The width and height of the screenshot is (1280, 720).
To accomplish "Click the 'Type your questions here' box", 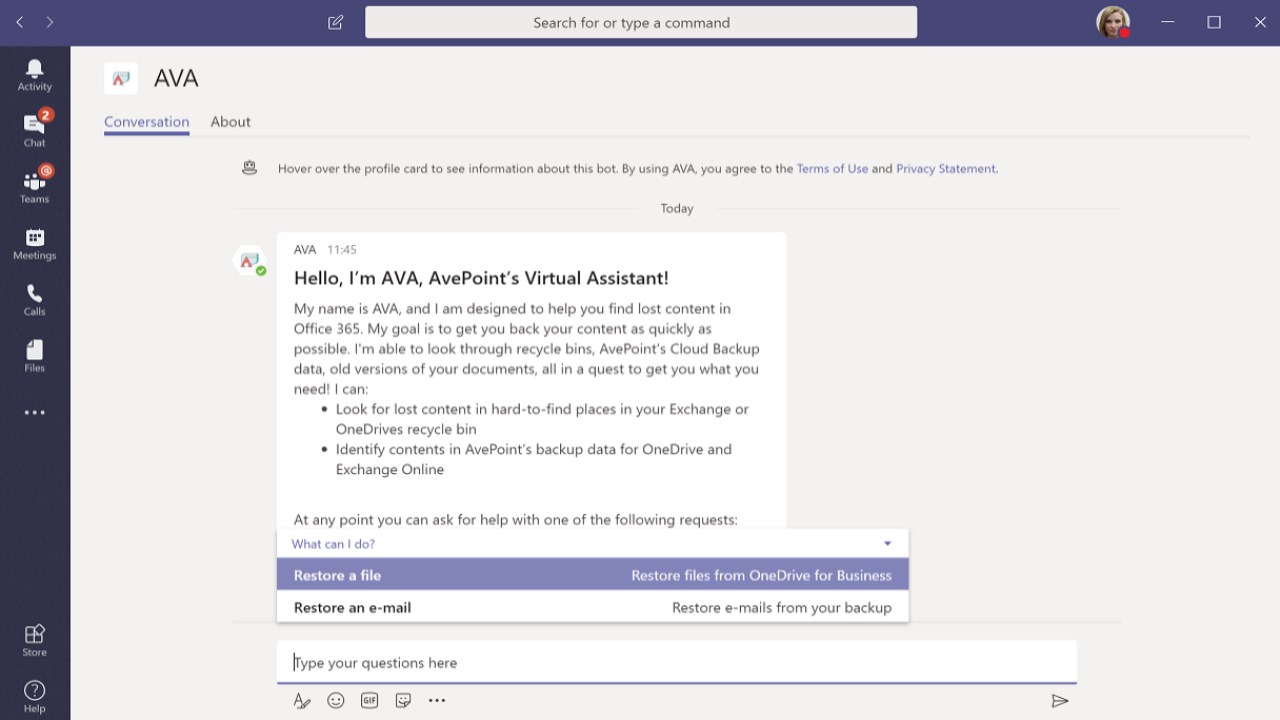I will point(677,662).
